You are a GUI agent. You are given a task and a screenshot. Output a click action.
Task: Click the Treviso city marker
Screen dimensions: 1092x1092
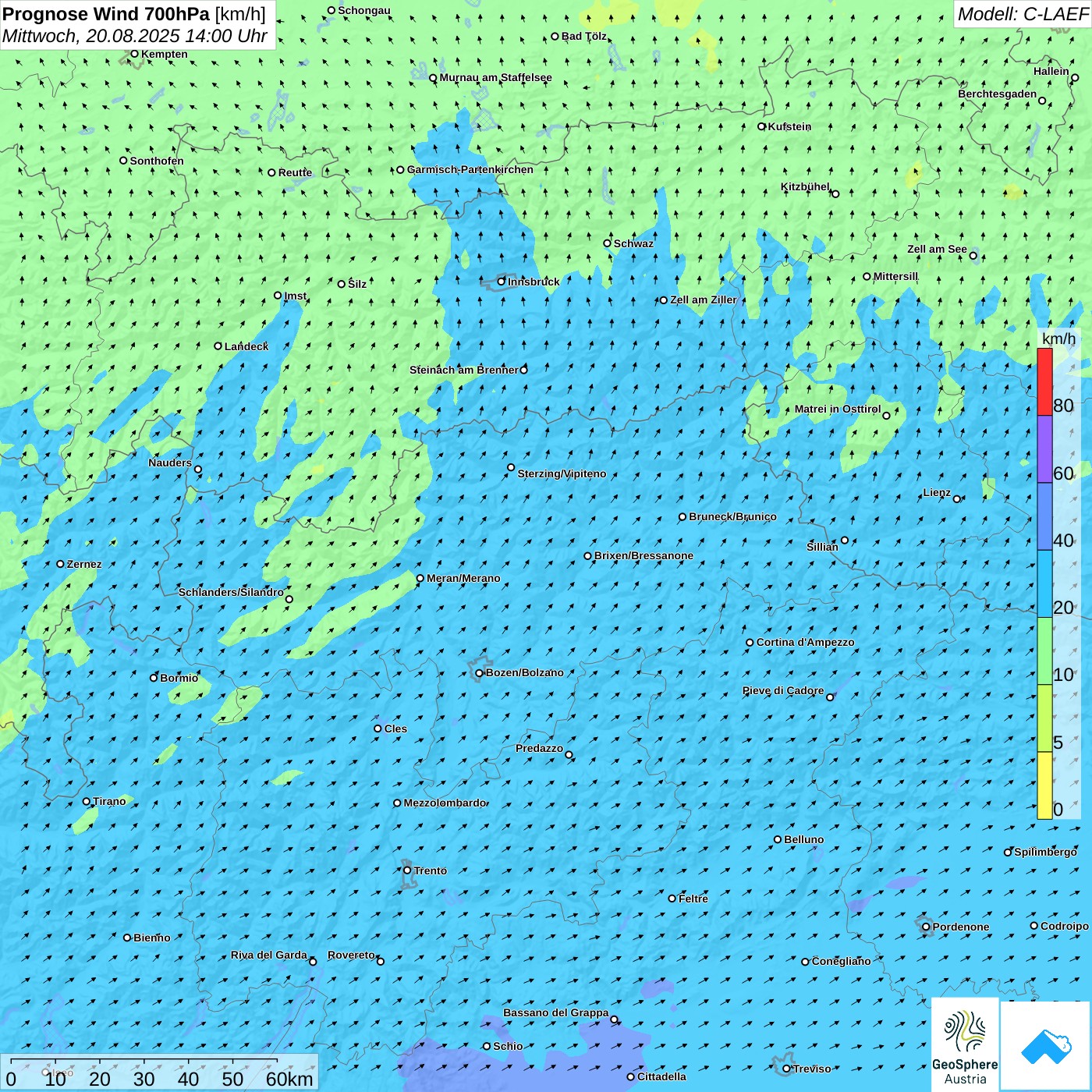786,1069
